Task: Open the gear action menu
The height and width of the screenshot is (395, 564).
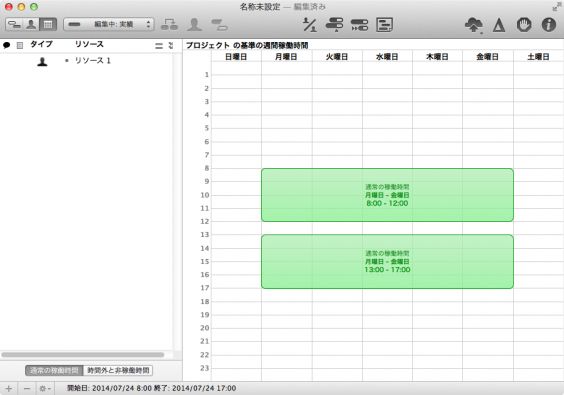Action: coord(45,389)
